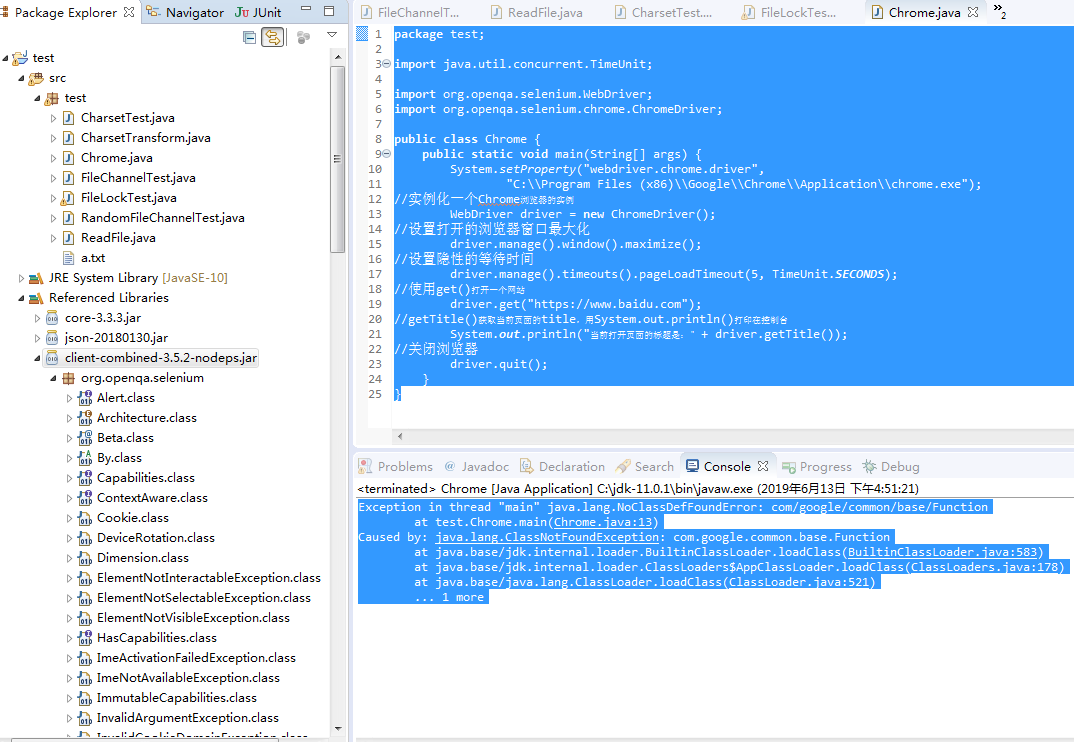Screen dimensions: 1074x742
Task: Close the Package Explorer tab
Action: point(129,12)
